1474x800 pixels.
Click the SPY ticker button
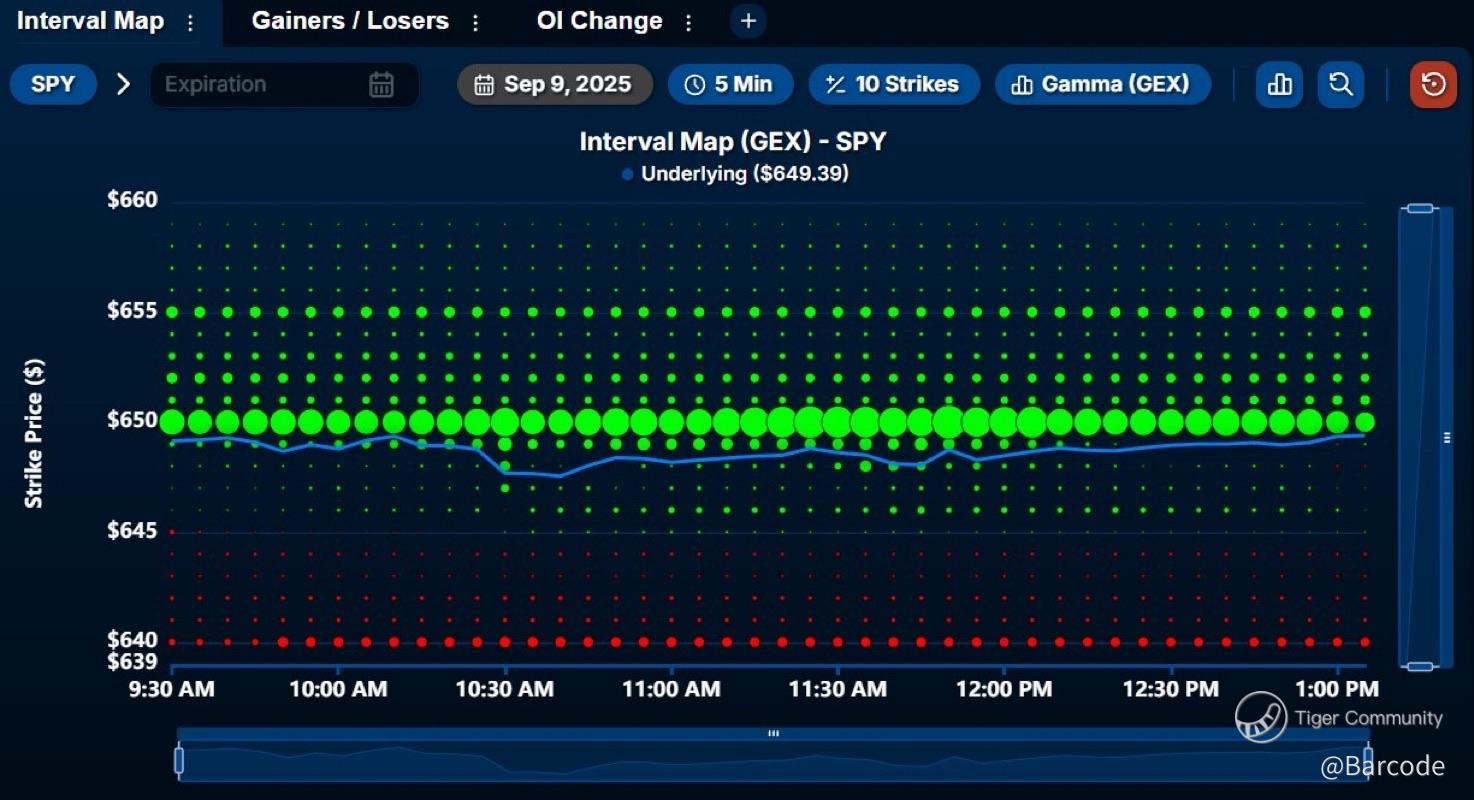(x=53, y=84)
